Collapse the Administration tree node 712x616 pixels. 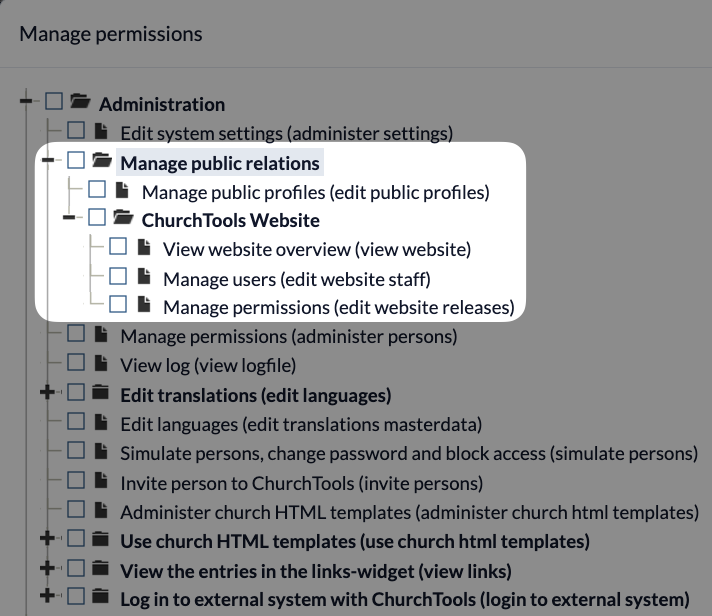point(27,101)
